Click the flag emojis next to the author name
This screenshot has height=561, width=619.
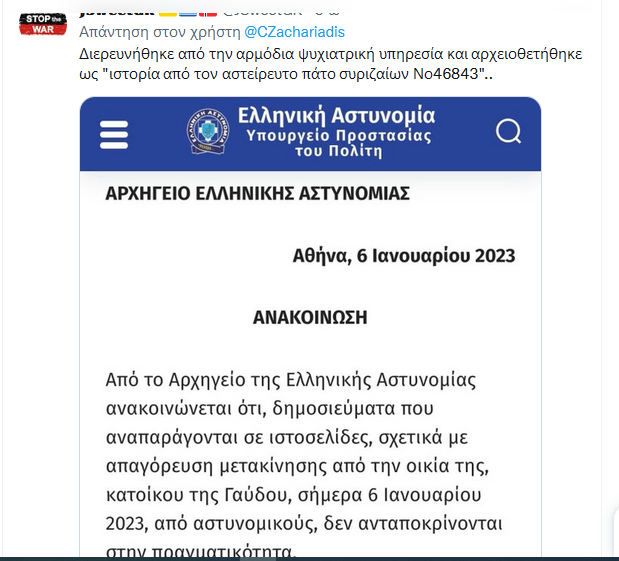tap(188, 14)
